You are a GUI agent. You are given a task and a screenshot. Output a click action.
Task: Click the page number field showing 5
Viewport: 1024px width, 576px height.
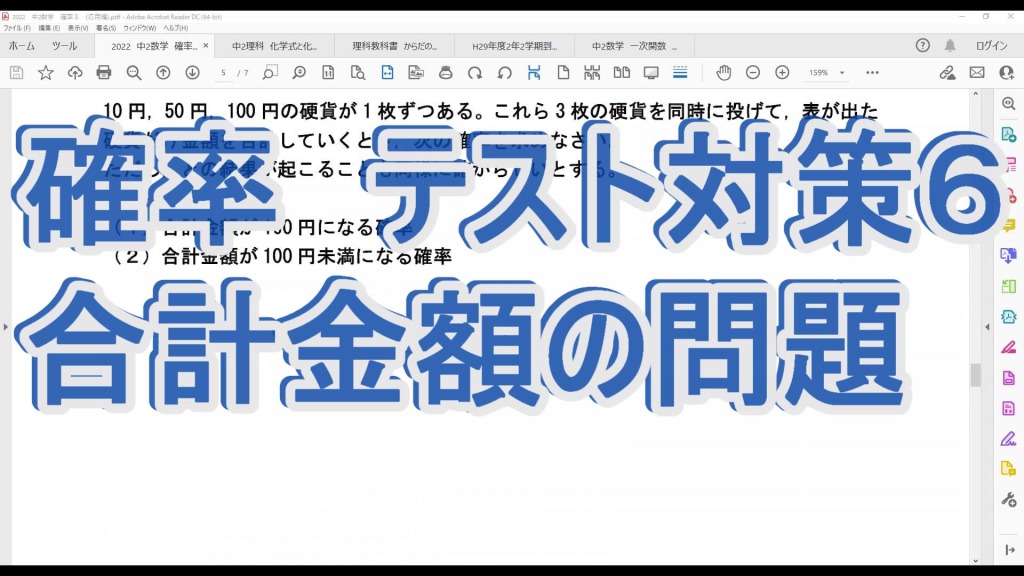coord(223,73)
